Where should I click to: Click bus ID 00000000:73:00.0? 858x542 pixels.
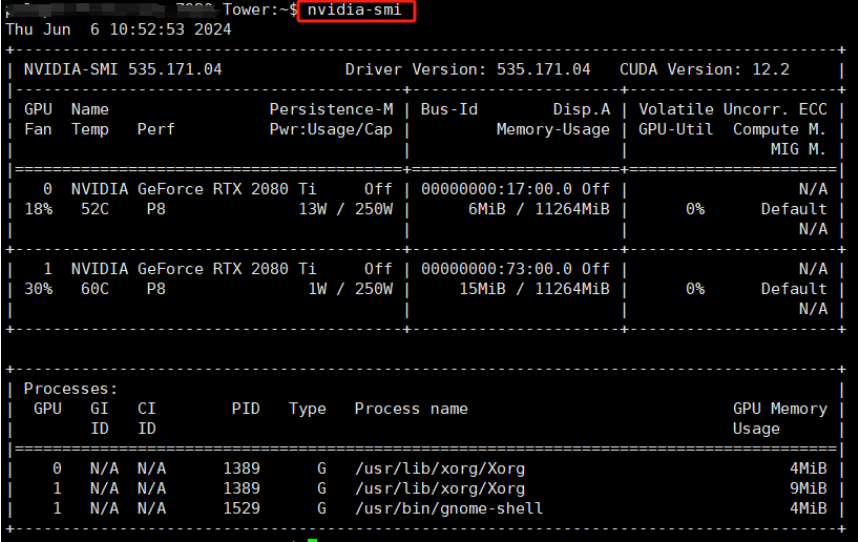pos(496,269)
